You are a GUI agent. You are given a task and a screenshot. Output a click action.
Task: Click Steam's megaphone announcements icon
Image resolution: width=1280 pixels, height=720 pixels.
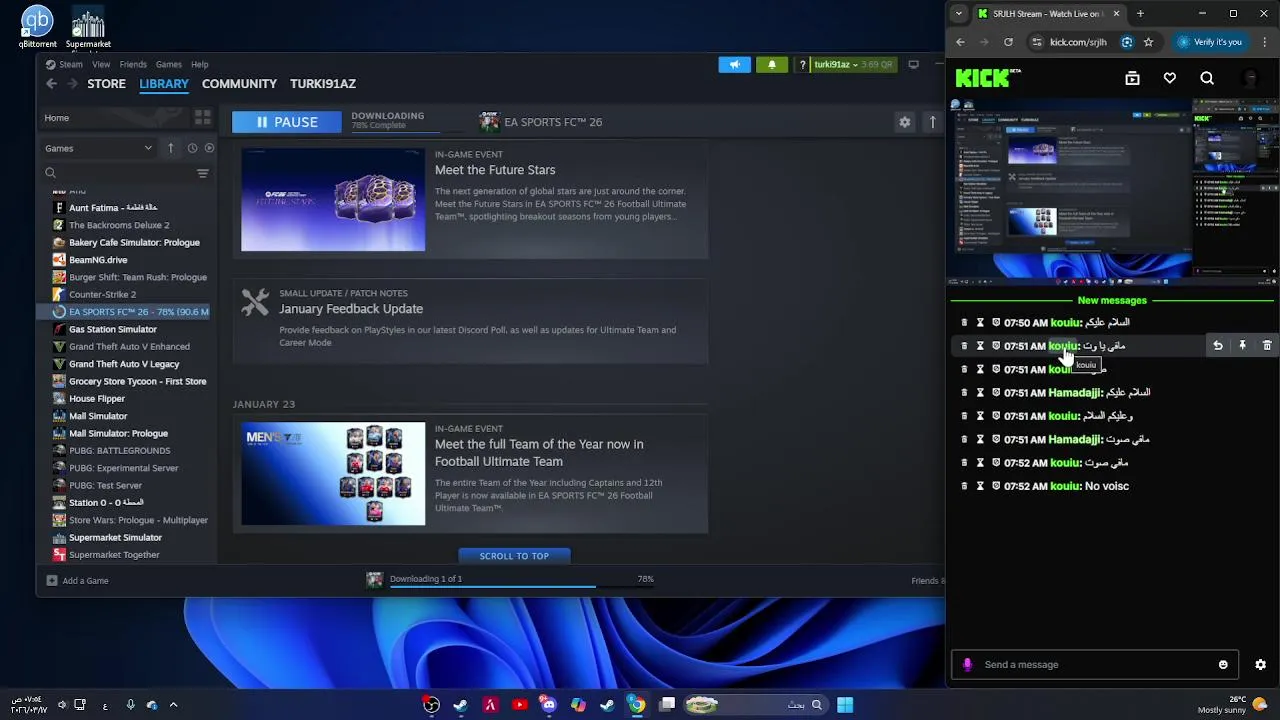(x=735, y=64)
